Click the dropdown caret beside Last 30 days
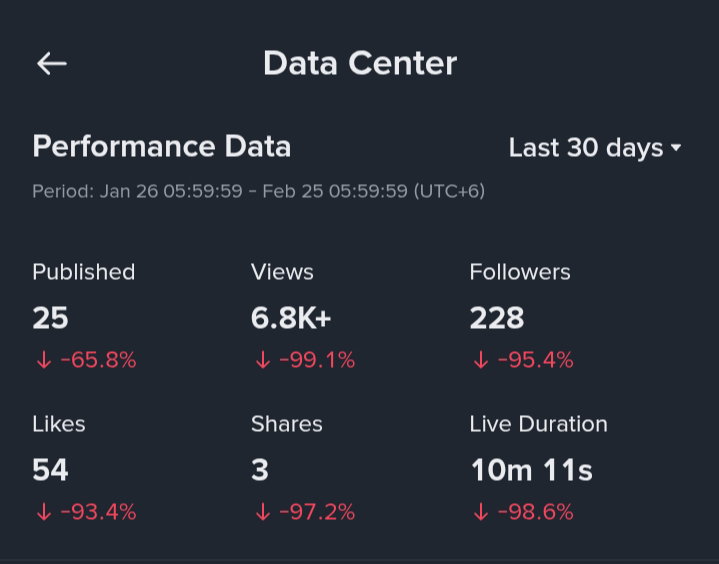Image resolution: width=719 pixels, height=564 pixels. coord(677,148)
